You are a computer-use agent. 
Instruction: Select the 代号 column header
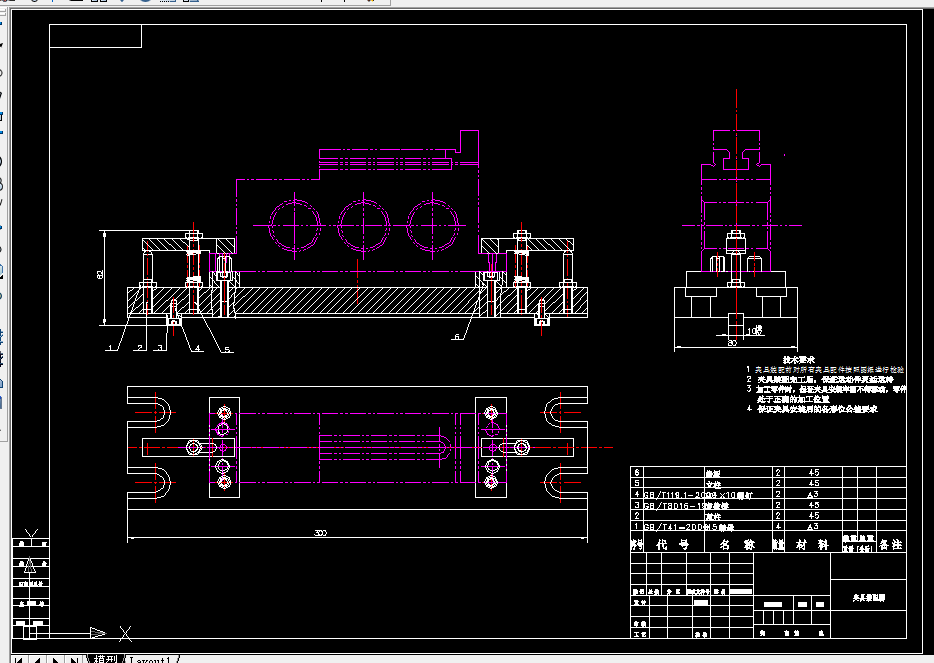pyautogui.click(x=673, y=544)
